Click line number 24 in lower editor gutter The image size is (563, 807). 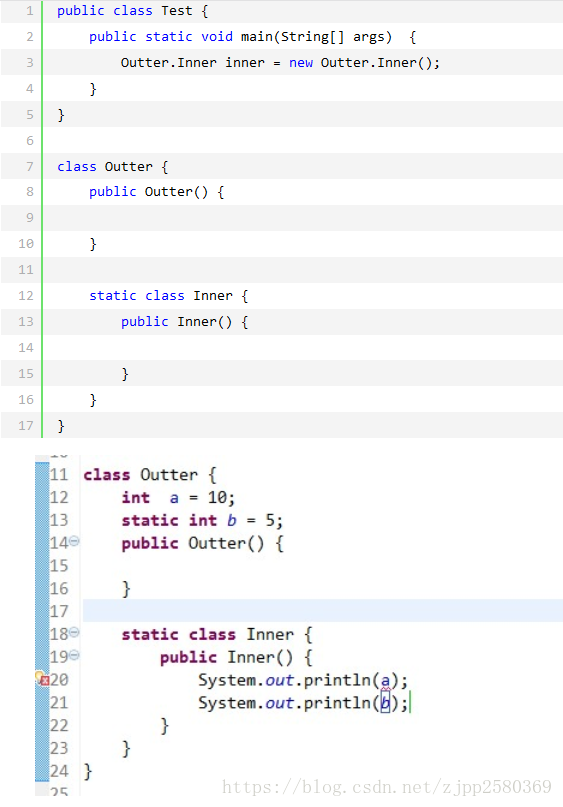pos(59,770)
